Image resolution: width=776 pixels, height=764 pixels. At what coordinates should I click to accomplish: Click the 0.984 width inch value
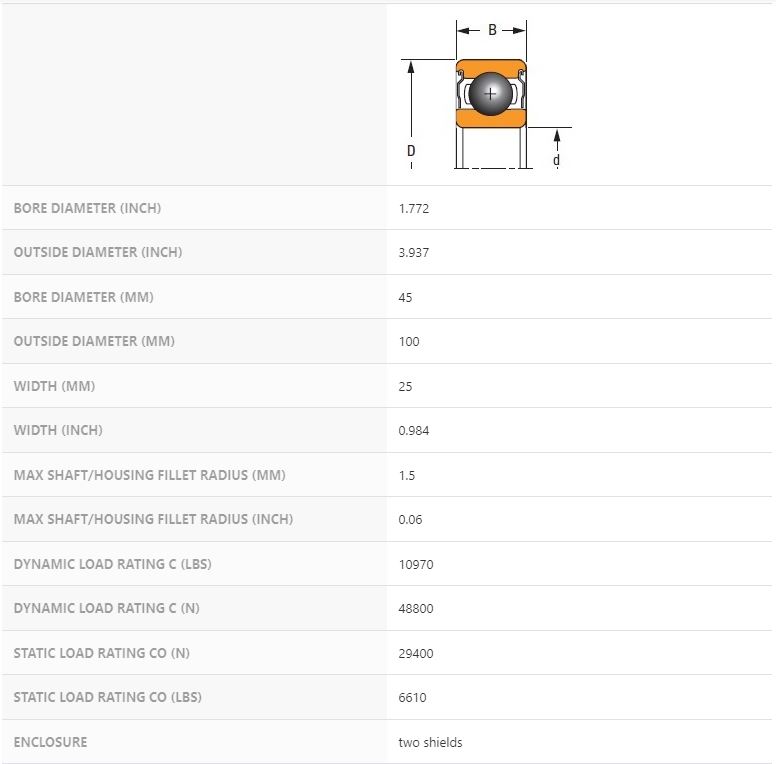[x=414, y=430]
